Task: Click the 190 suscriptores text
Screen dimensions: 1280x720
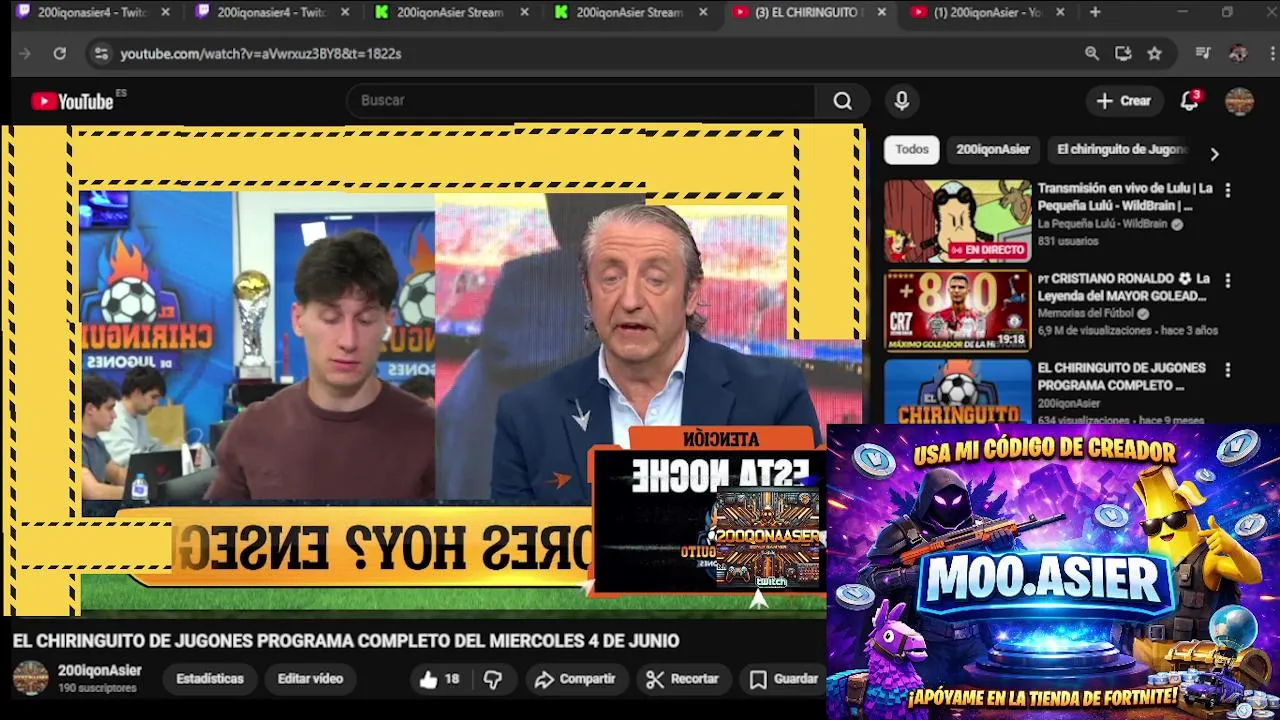Action: [x=97, y=689]
